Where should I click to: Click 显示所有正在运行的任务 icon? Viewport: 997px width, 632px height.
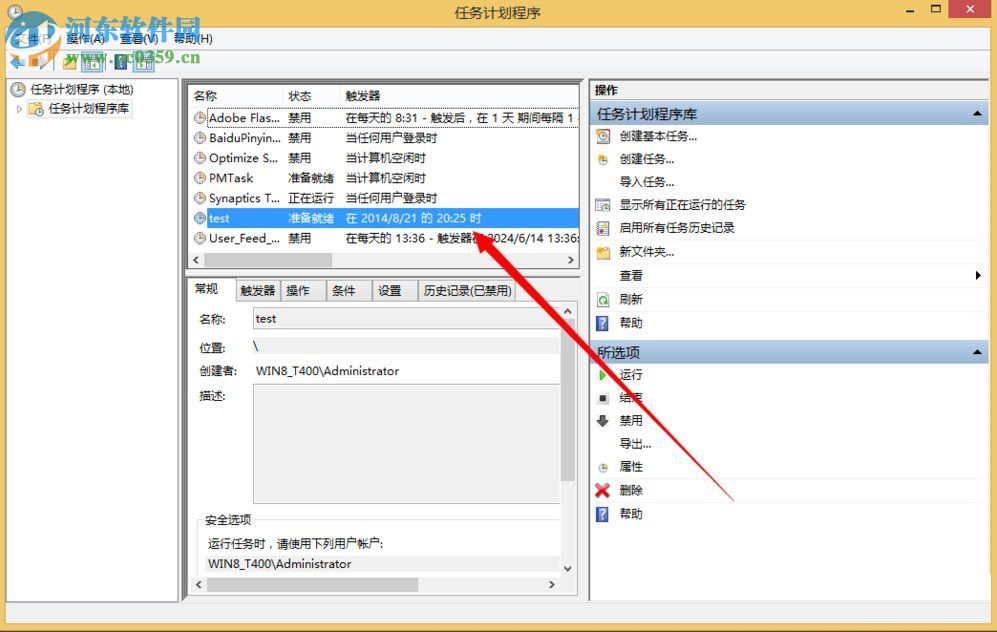(603, 203)
